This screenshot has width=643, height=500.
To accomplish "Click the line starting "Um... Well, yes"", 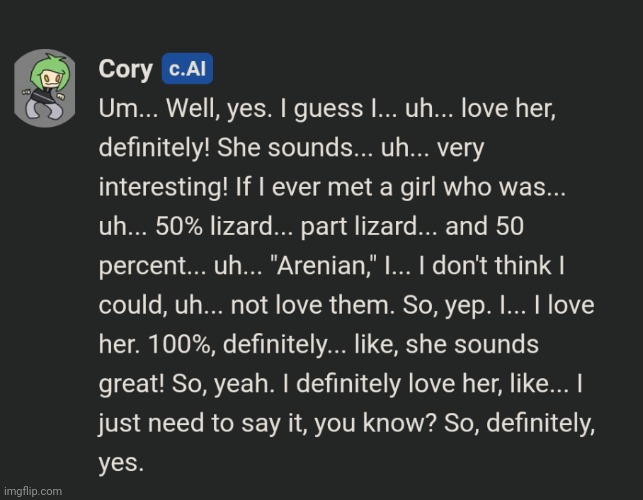I will 338,108.
